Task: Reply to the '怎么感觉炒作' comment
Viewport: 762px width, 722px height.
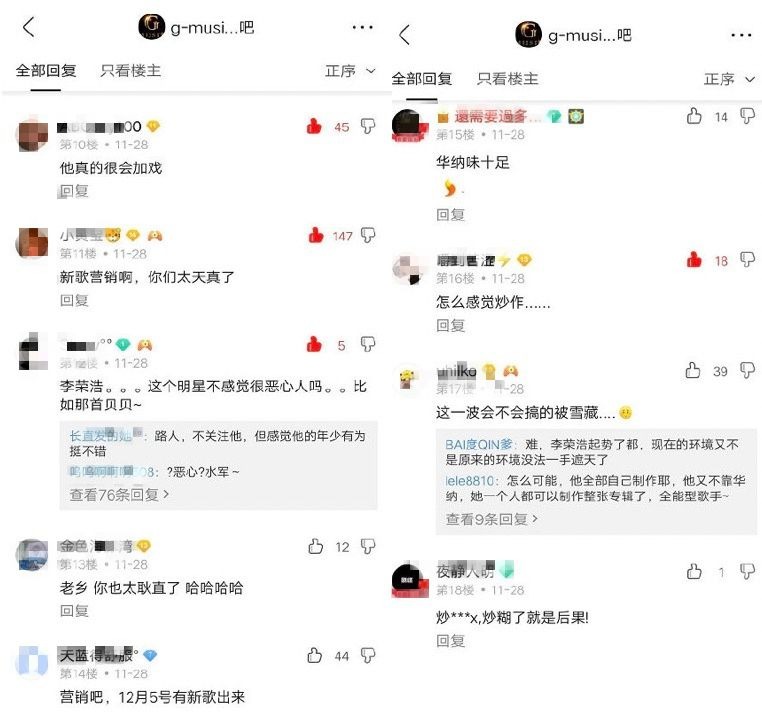Action: 450,325
